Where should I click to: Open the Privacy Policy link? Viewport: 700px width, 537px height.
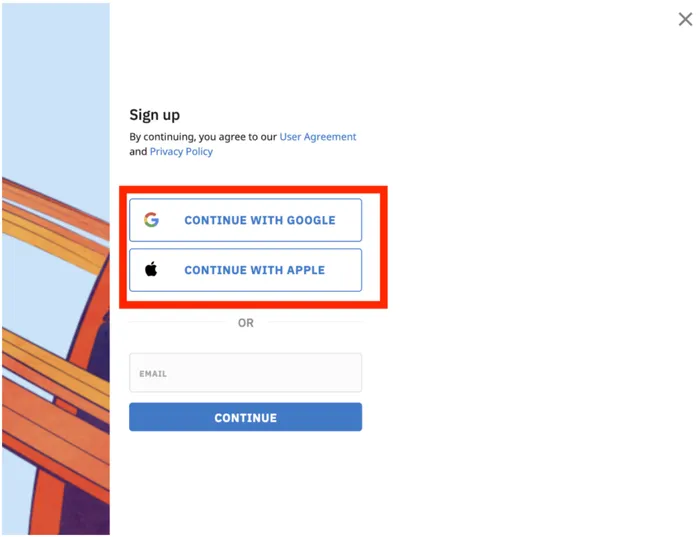pyautogui.click(x=181, y=151)
